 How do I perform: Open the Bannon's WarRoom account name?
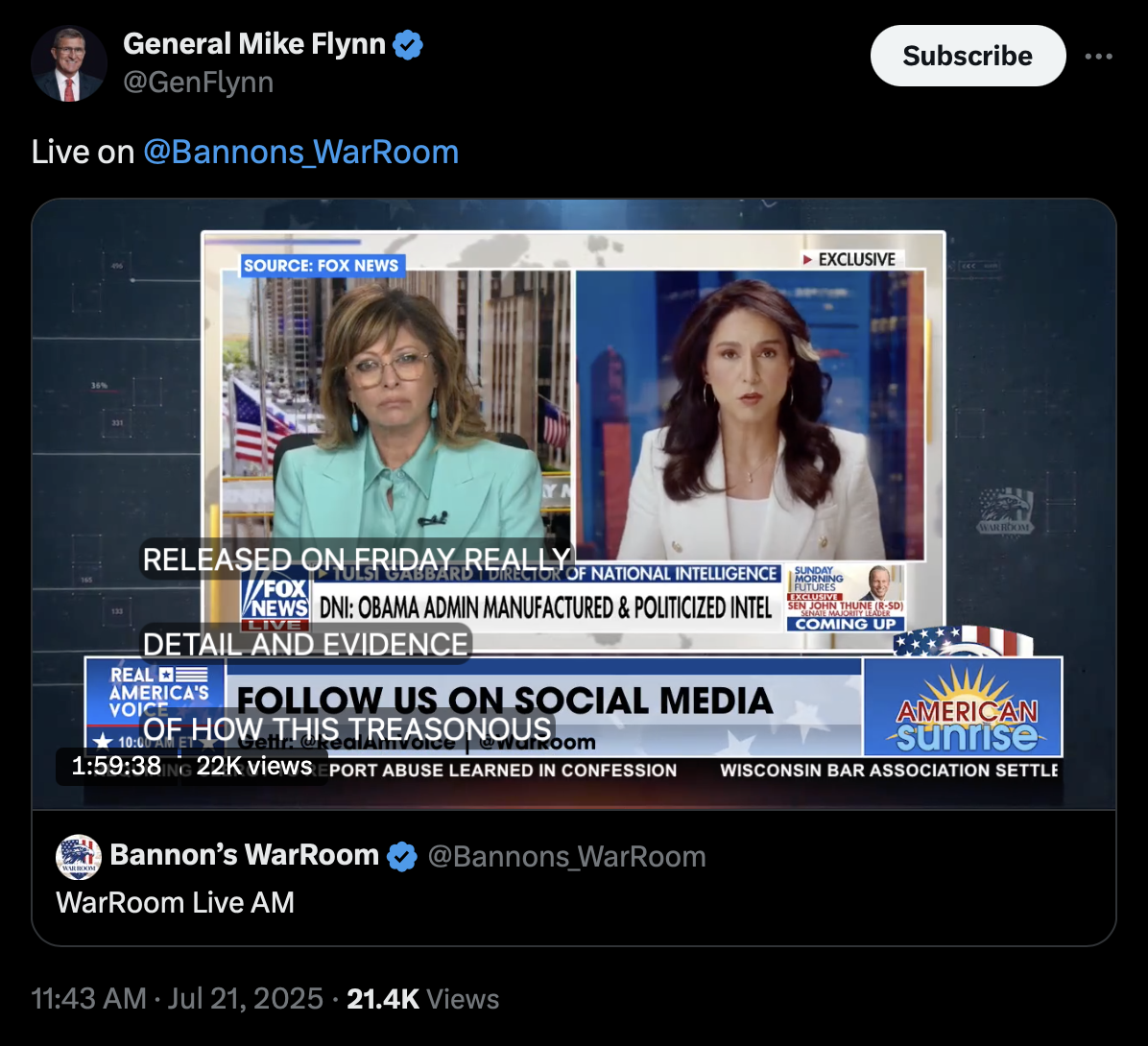[244, 855]
